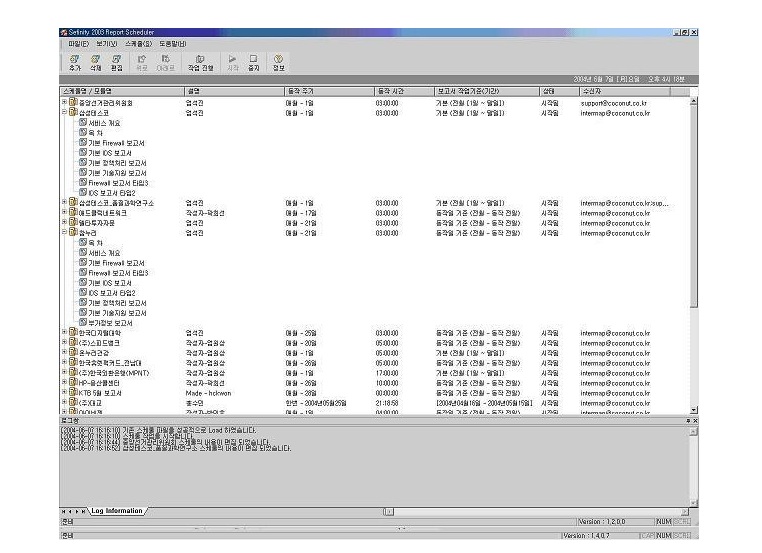Click the 시작 (Start) play icon
The width and height of the screenshot is (762, 553).
(233, 59)
